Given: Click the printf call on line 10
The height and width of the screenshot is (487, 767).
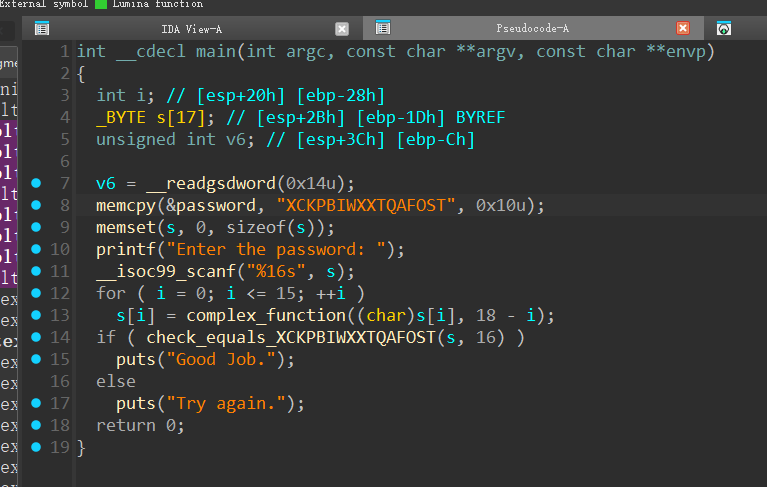Looking at the screenshot, I should point(126,249).
